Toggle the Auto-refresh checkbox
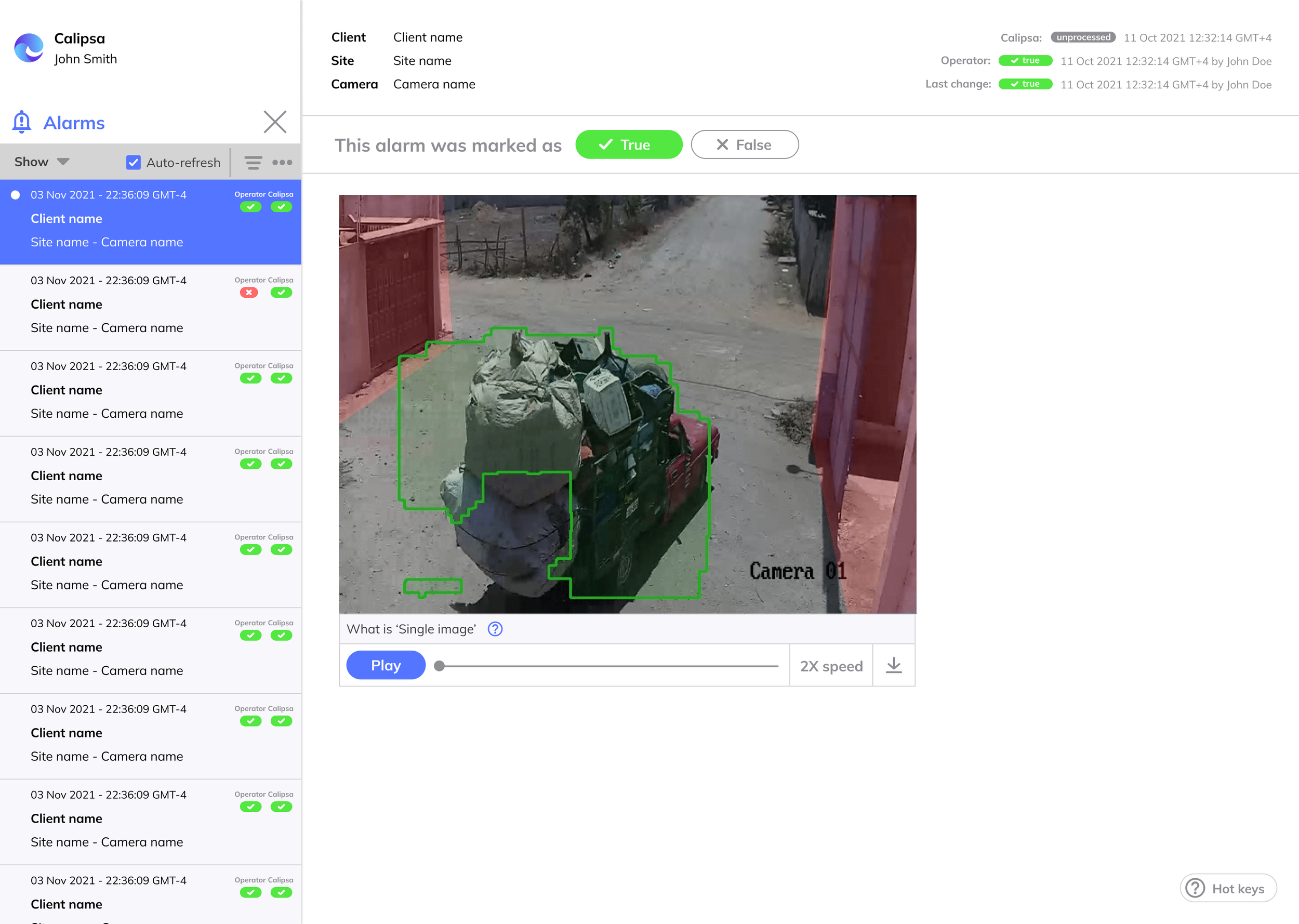The width and height of the screenshot is (1299, 924). (133, 163)
